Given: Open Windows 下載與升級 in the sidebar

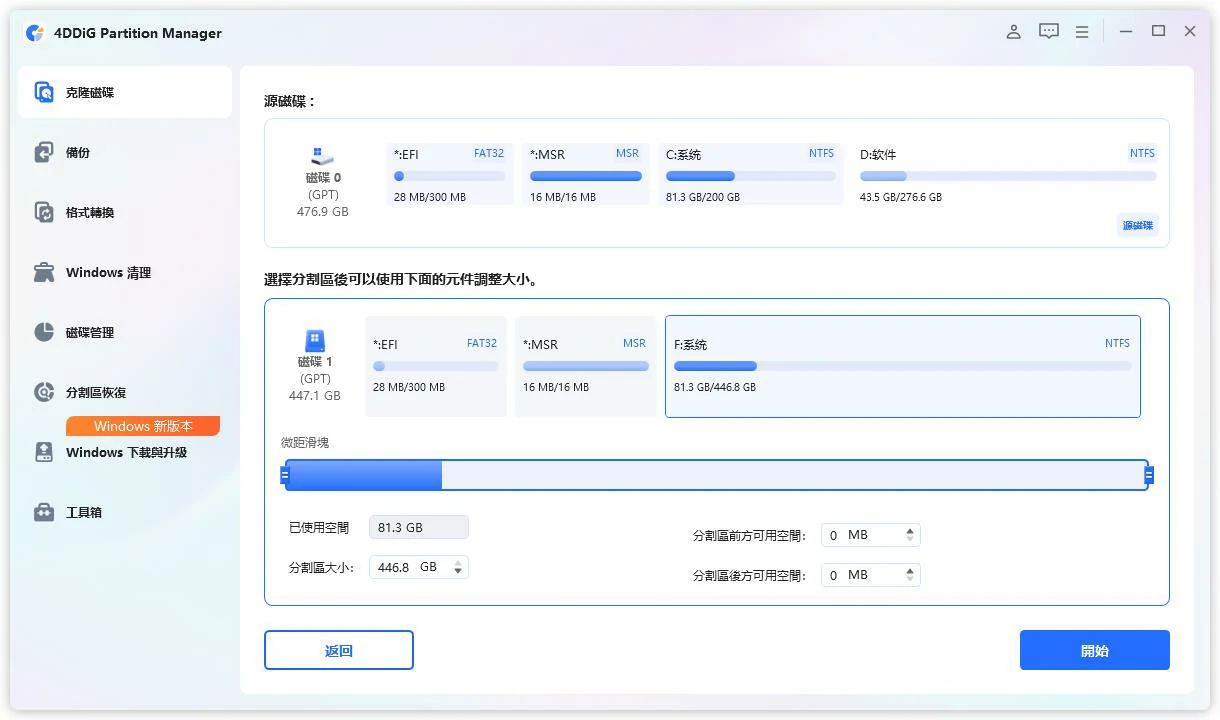Looking at the screenshot, I should pyautogui.click(x=126, y=452).
